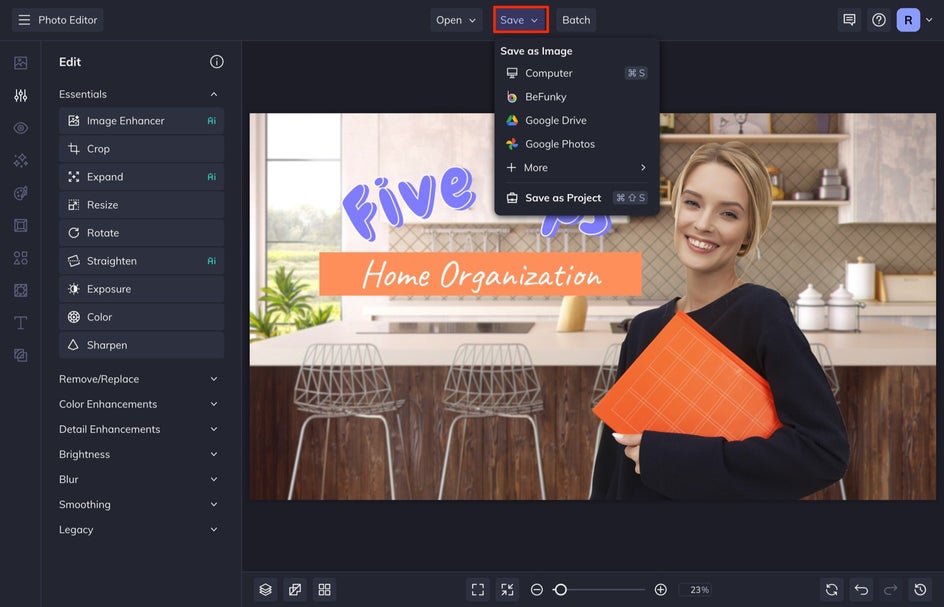Save image to BeFunky
The width and height of the screenshot is (944, 607).
(577, 96)
